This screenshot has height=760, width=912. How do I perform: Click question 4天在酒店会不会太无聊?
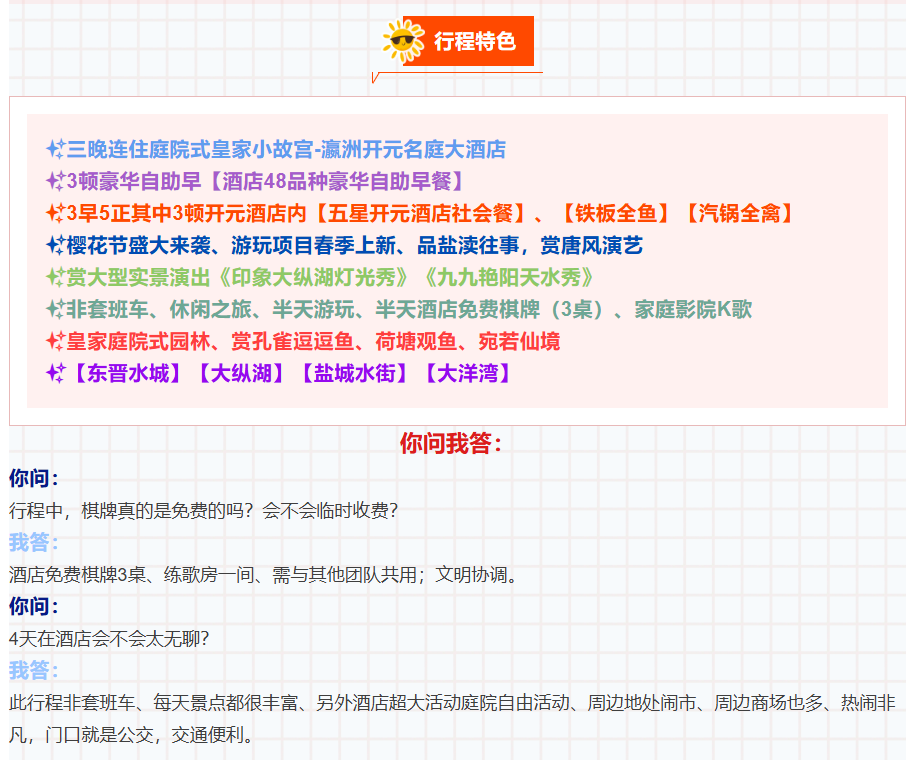(109, 638)
